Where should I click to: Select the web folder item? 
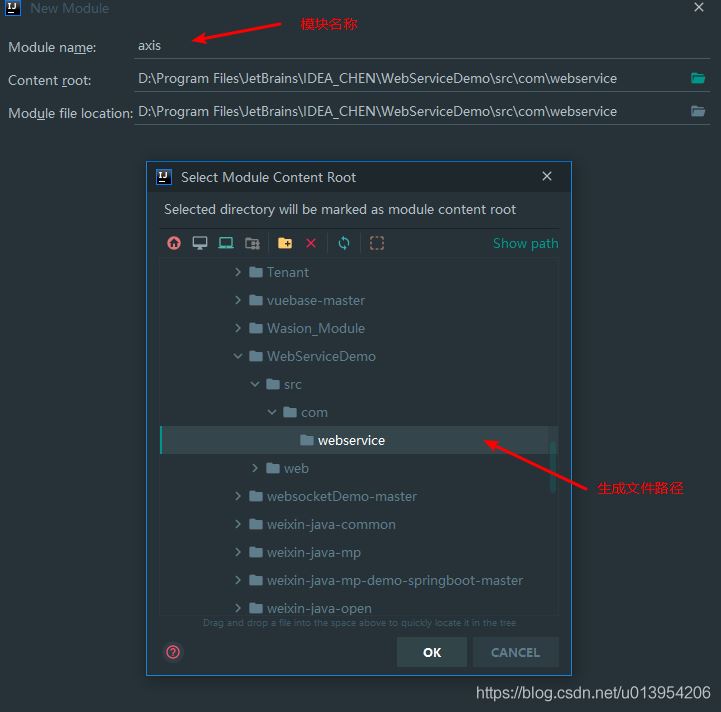287,468
